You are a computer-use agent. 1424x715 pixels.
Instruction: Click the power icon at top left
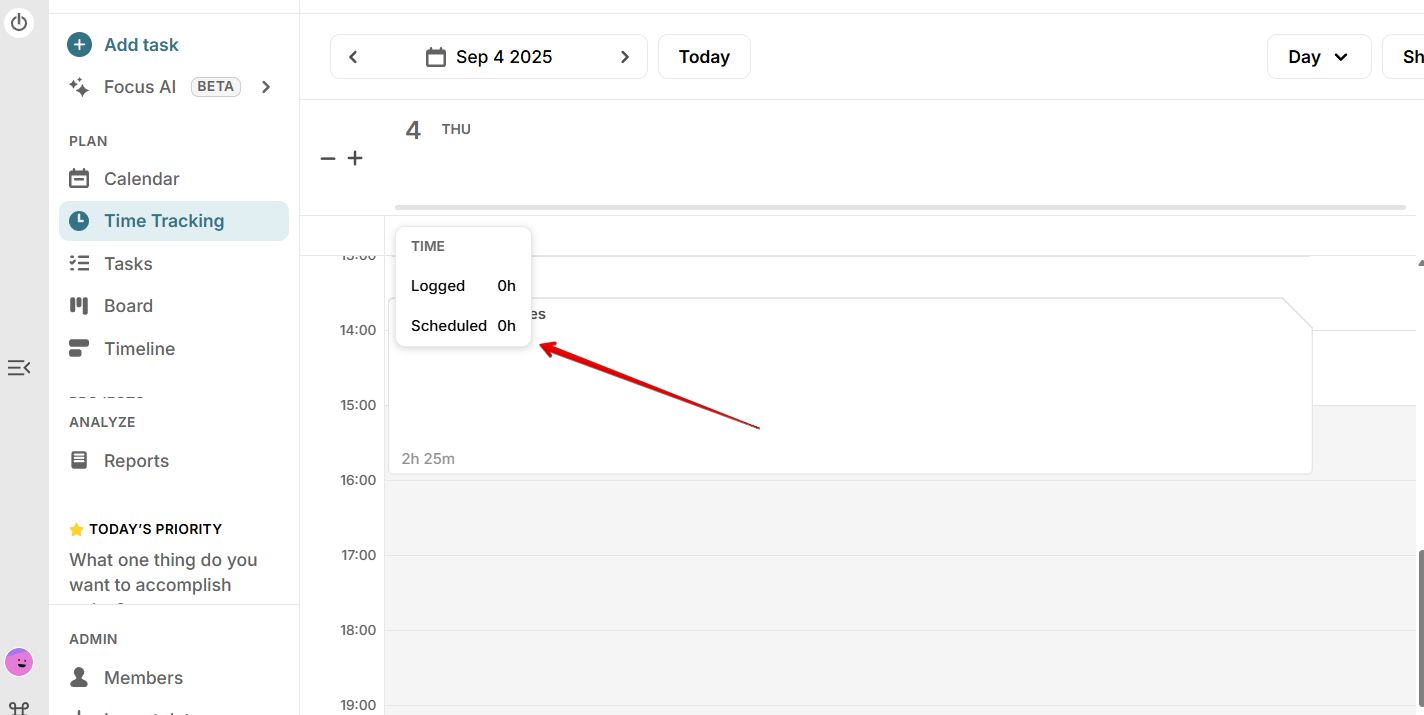(19, 21)
